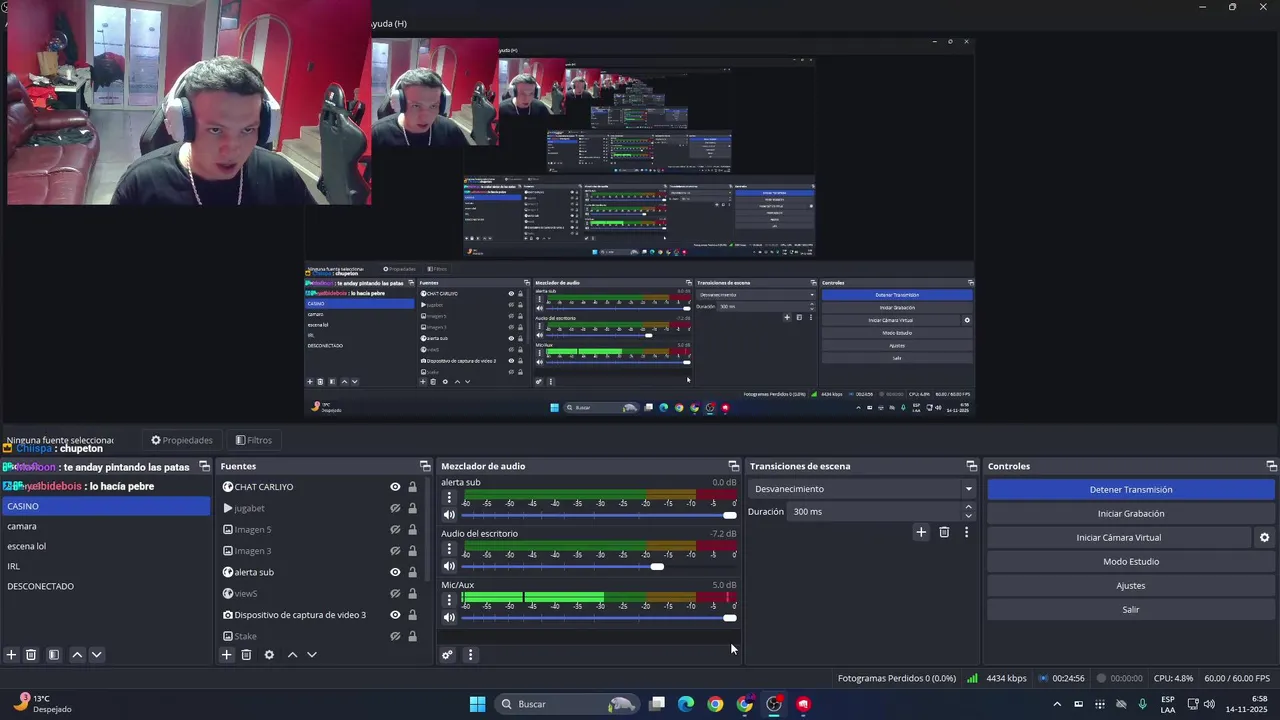The width and height of the screenshot is (1280, 720).
Task: Enable Modo Estudio
Action: (1131, 561)
